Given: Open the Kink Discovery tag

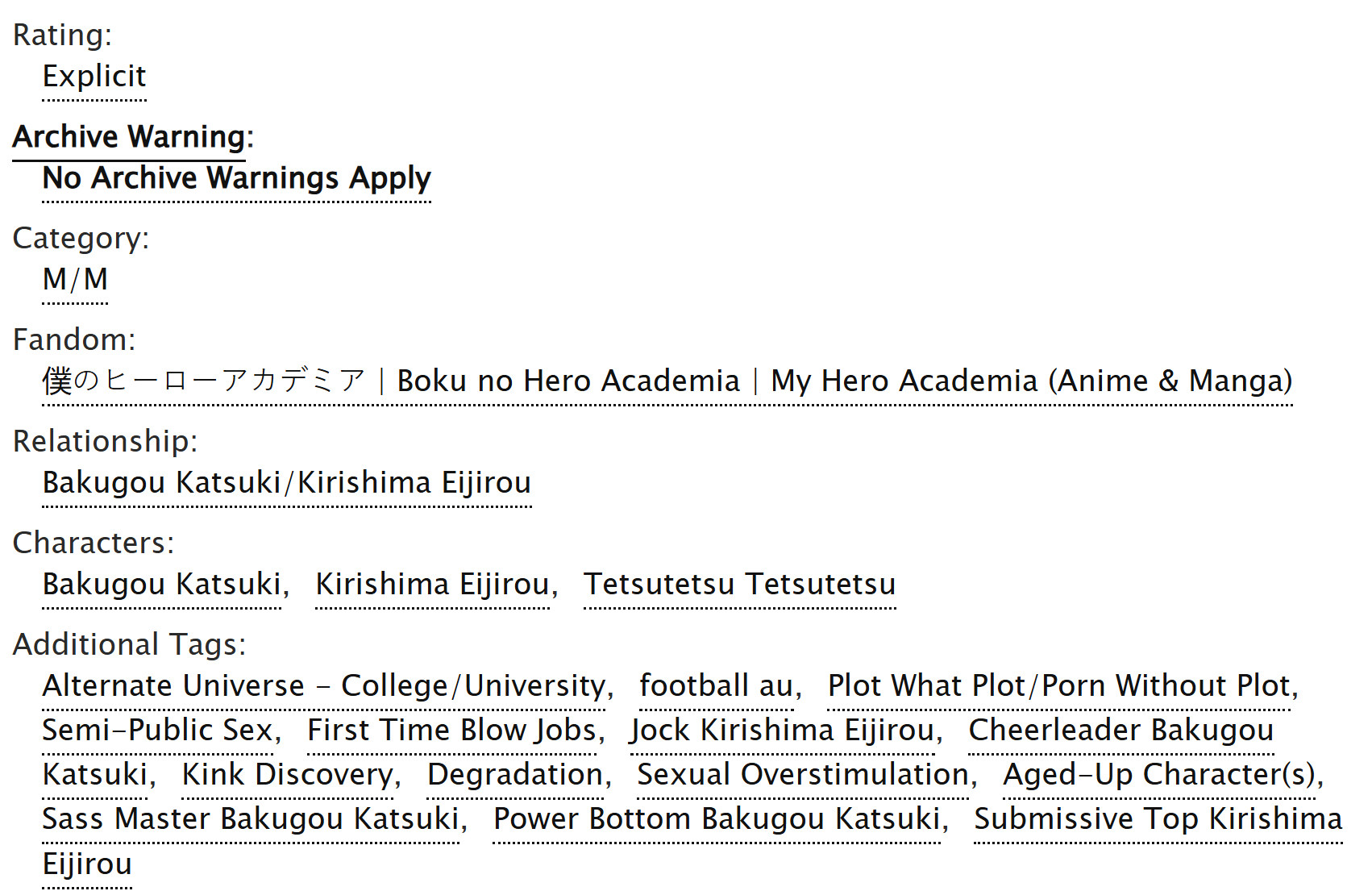Looking at the screenshot, I should pyautogui.click(x=287, y=775).
